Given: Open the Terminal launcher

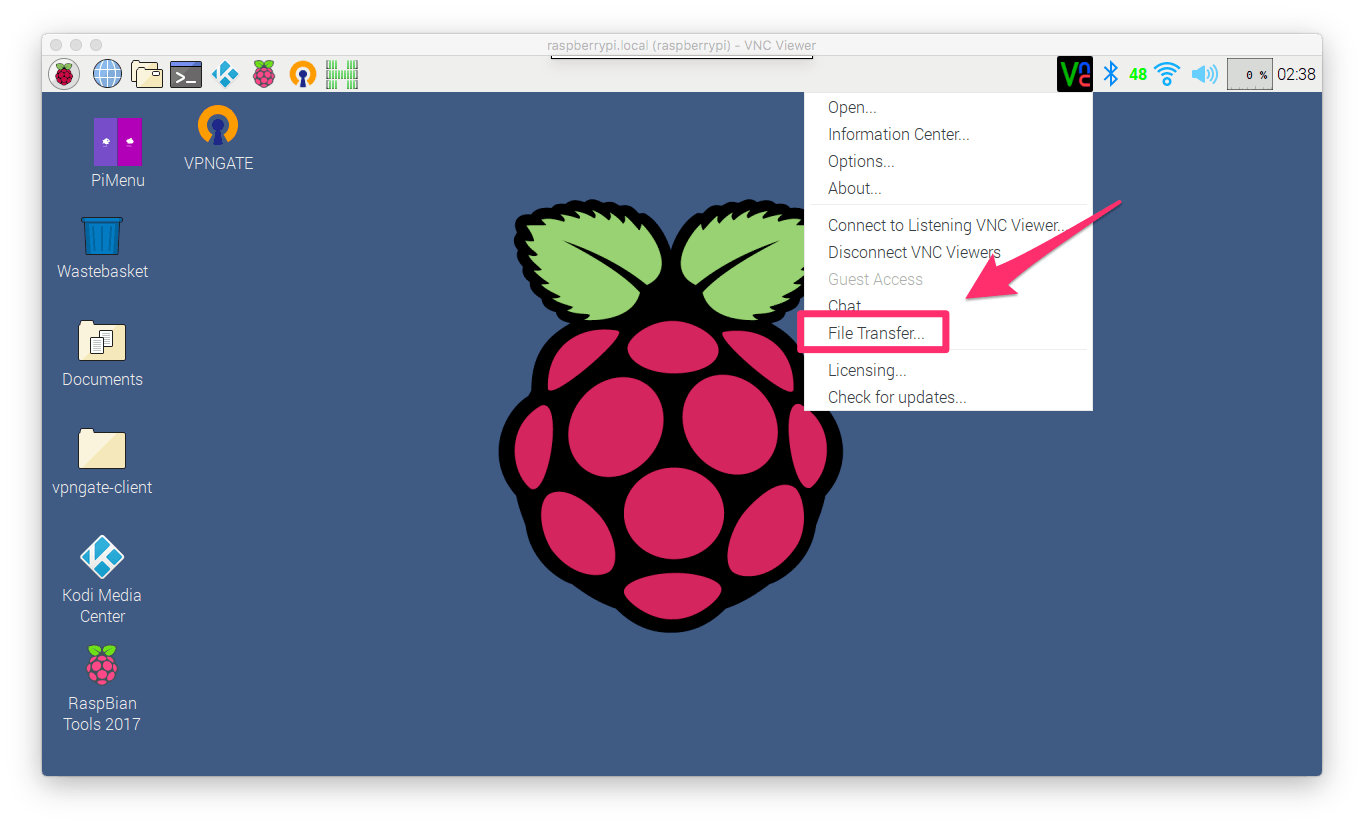Looking at the screenshot, I should pos(186,74).
